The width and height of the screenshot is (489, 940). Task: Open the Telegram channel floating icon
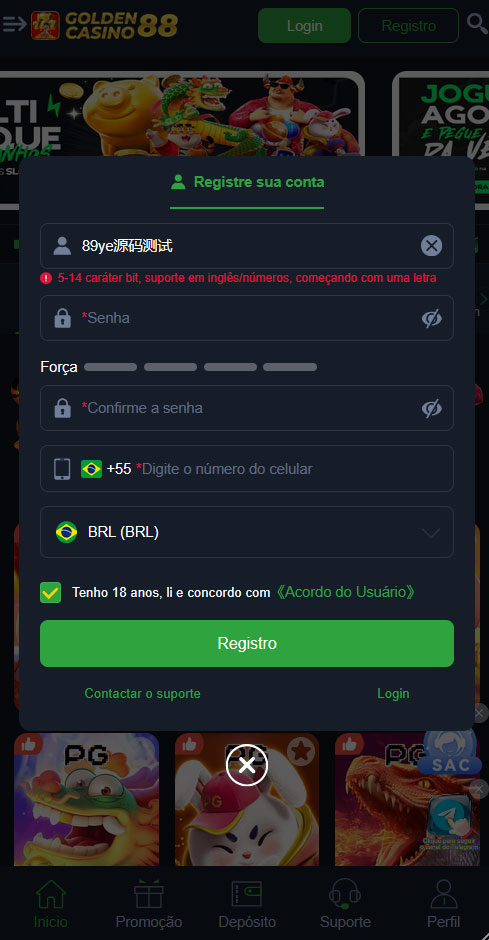pyautogui.click(x=451, y=821)
